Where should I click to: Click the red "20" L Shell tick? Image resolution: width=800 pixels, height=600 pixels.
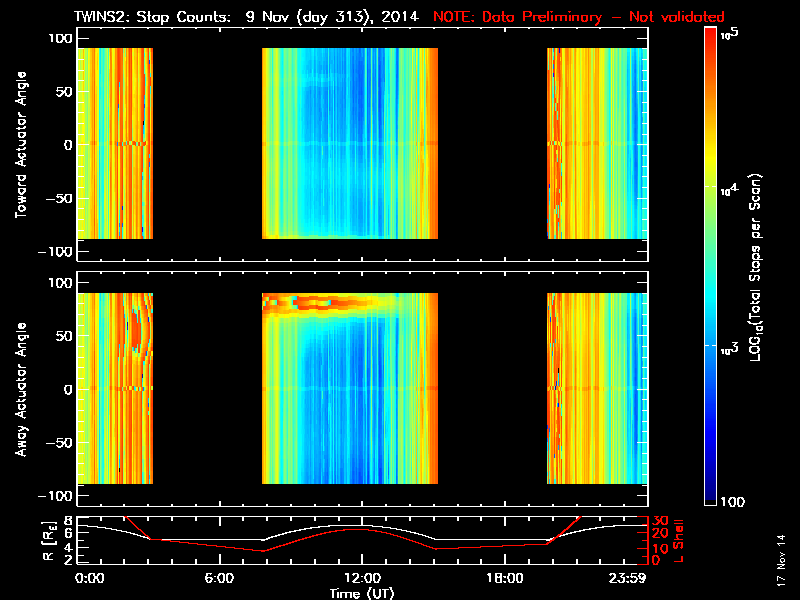coord(660,534)
